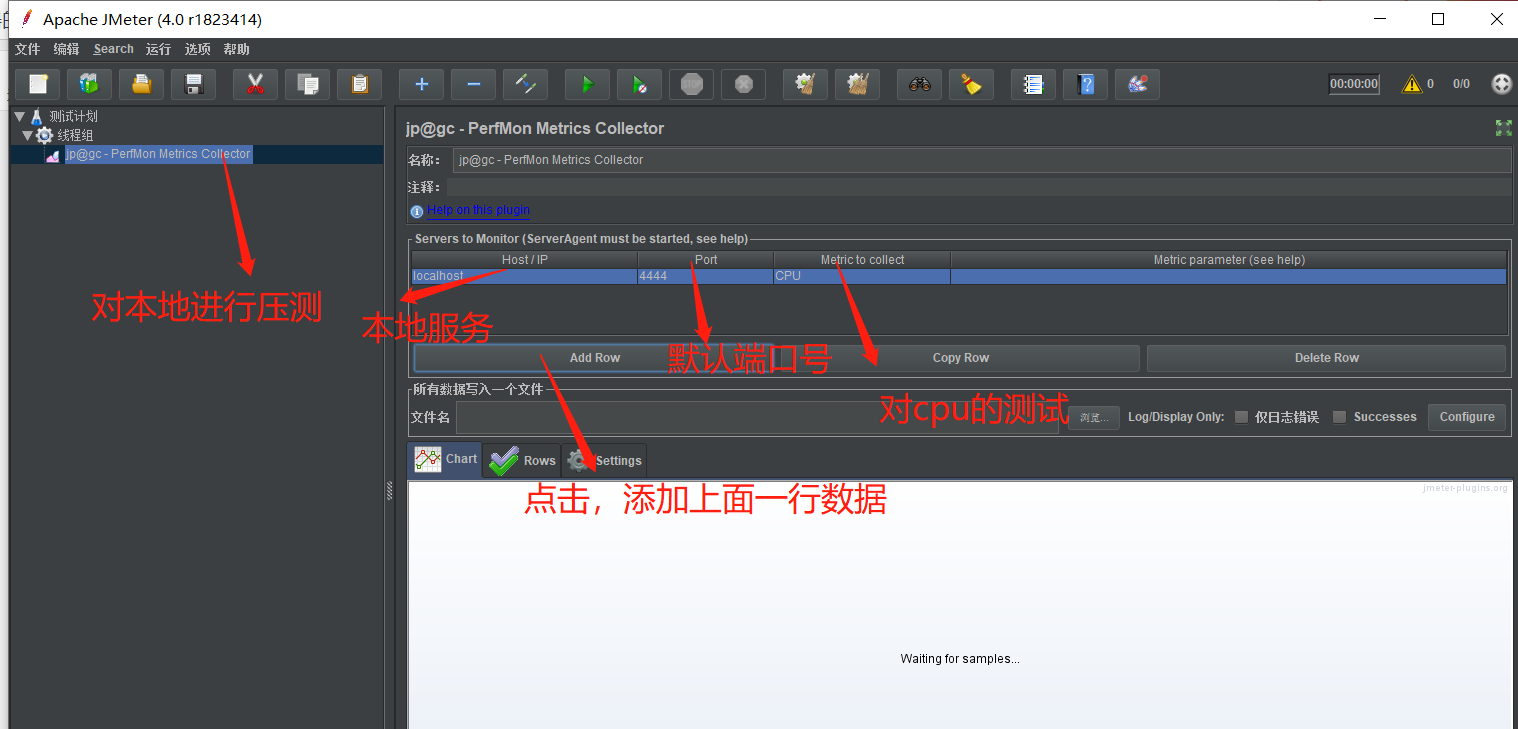The width and height of the screenshot is (1518, 729).
Task: Start the test with green play icon
Action: tap(587, 85)
